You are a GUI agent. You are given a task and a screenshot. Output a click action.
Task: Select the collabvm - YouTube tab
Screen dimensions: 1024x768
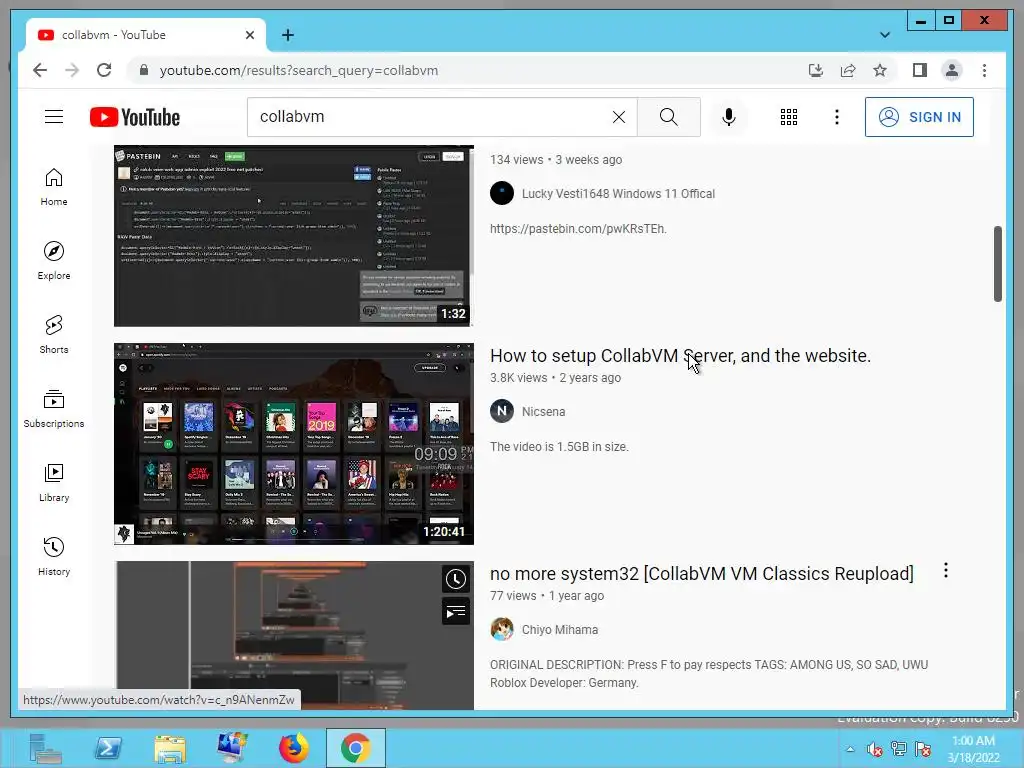point(146,35)
